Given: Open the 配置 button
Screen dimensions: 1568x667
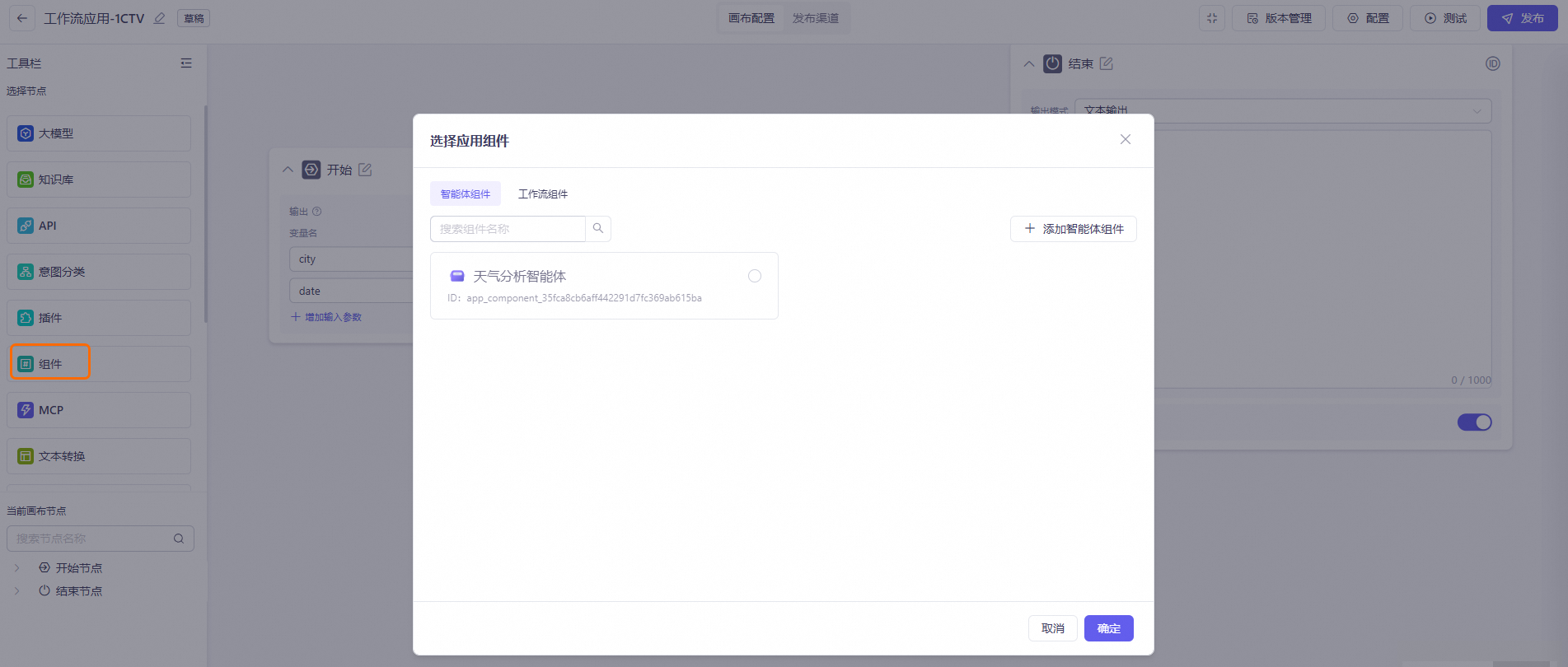Looking at the screenshot, I should 1369,18.
